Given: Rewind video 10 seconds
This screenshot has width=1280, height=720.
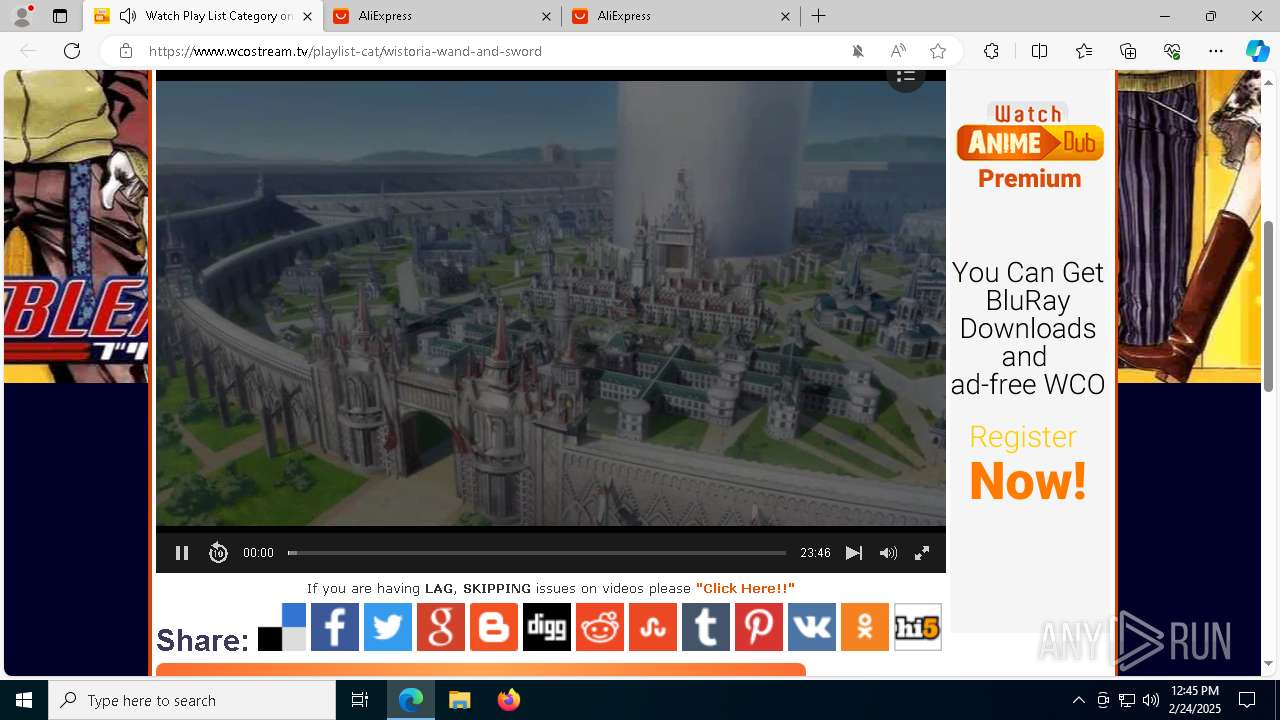Looking at the screenshot, I should (218, 553).
